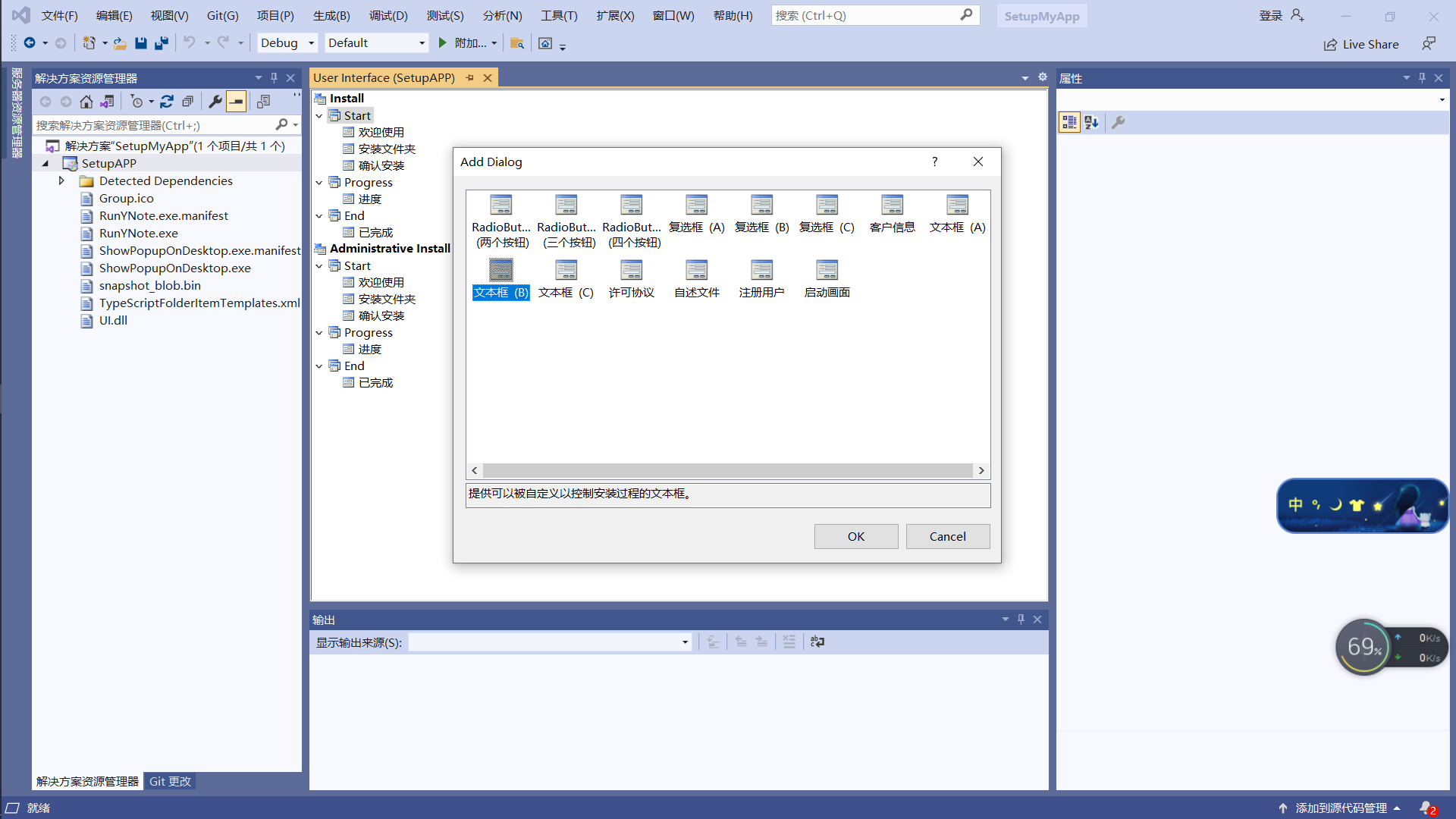This screenshot has height=819, width=1456.
Task: Choose the 客户信息 dialog template
Action: click(x=892, y=206)
